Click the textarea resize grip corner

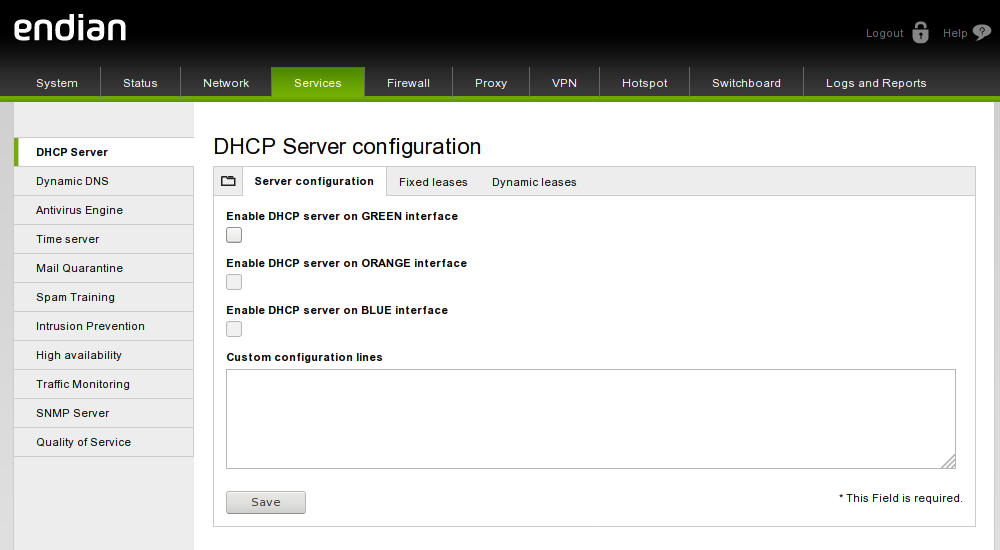tap(949, 461)
